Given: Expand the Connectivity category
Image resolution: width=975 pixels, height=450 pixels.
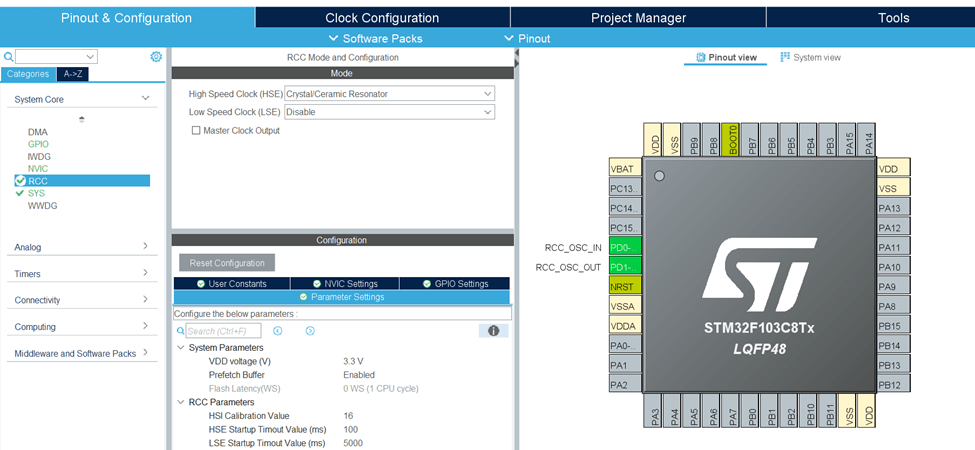Looking at the screenshot, I should 80,300.
